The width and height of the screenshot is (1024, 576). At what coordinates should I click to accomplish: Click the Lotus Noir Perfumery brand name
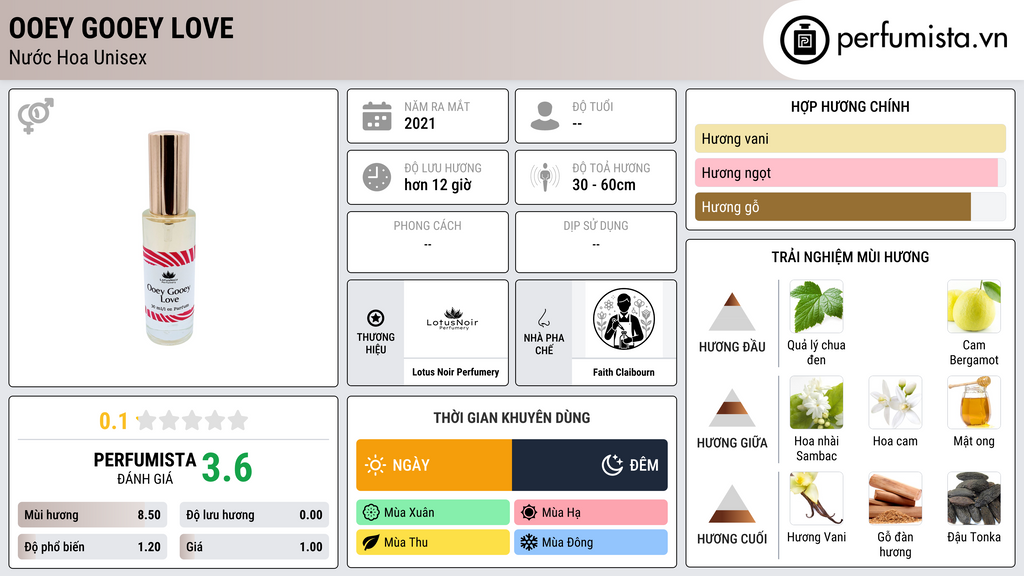[x=455, y=372]
